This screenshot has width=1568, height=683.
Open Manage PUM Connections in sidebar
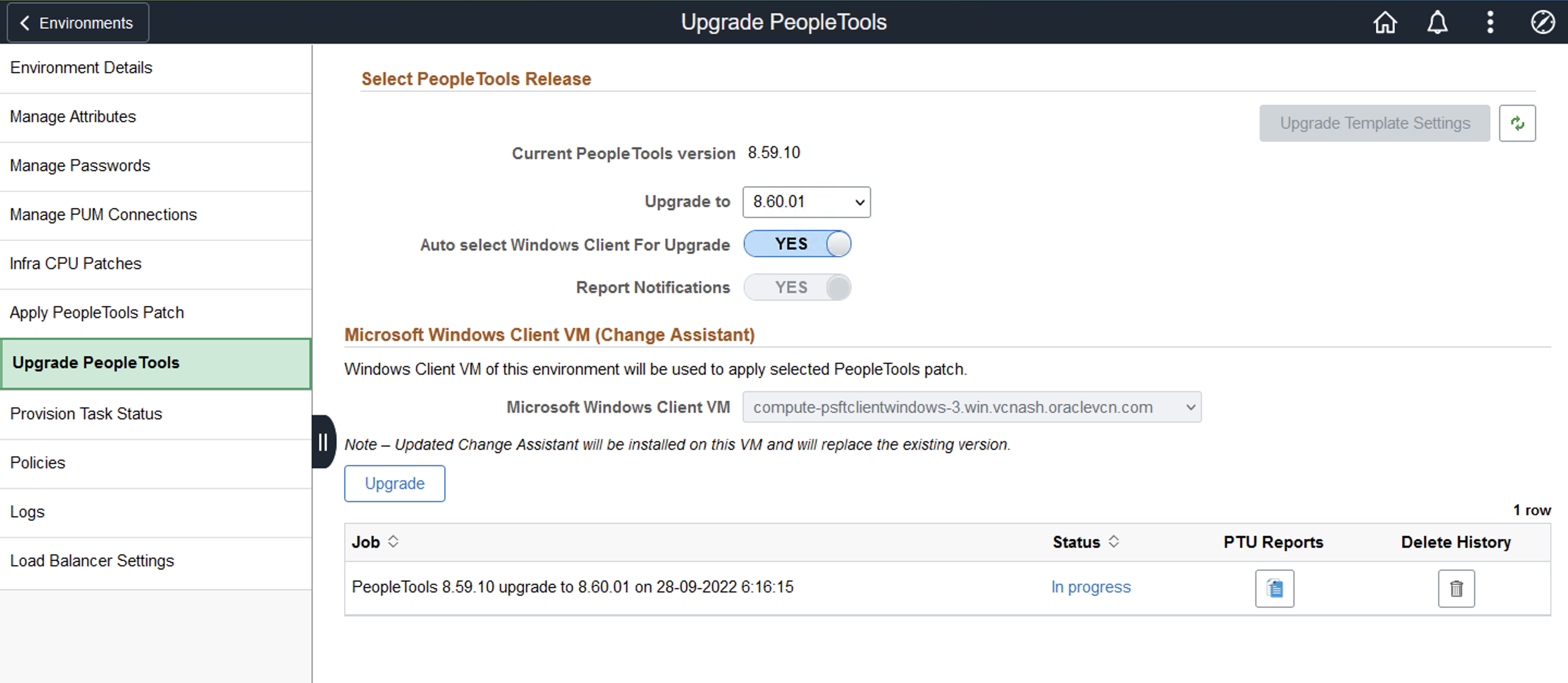click(103, 215)
